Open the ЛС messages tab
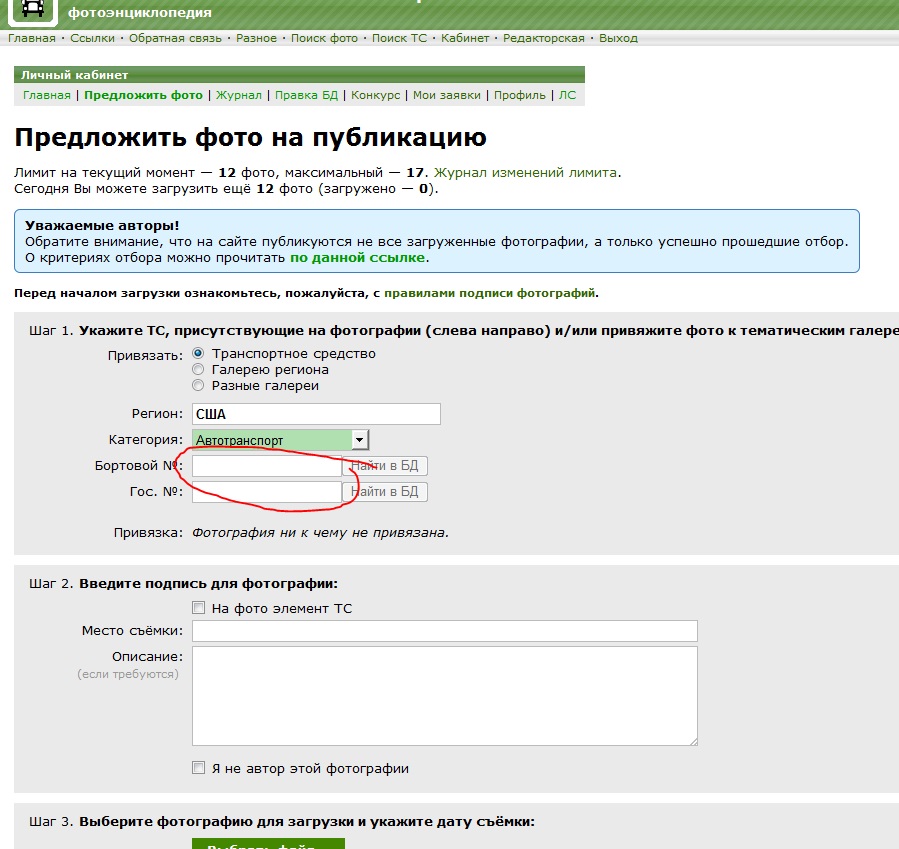899x849 pixels. click(567, 95)
